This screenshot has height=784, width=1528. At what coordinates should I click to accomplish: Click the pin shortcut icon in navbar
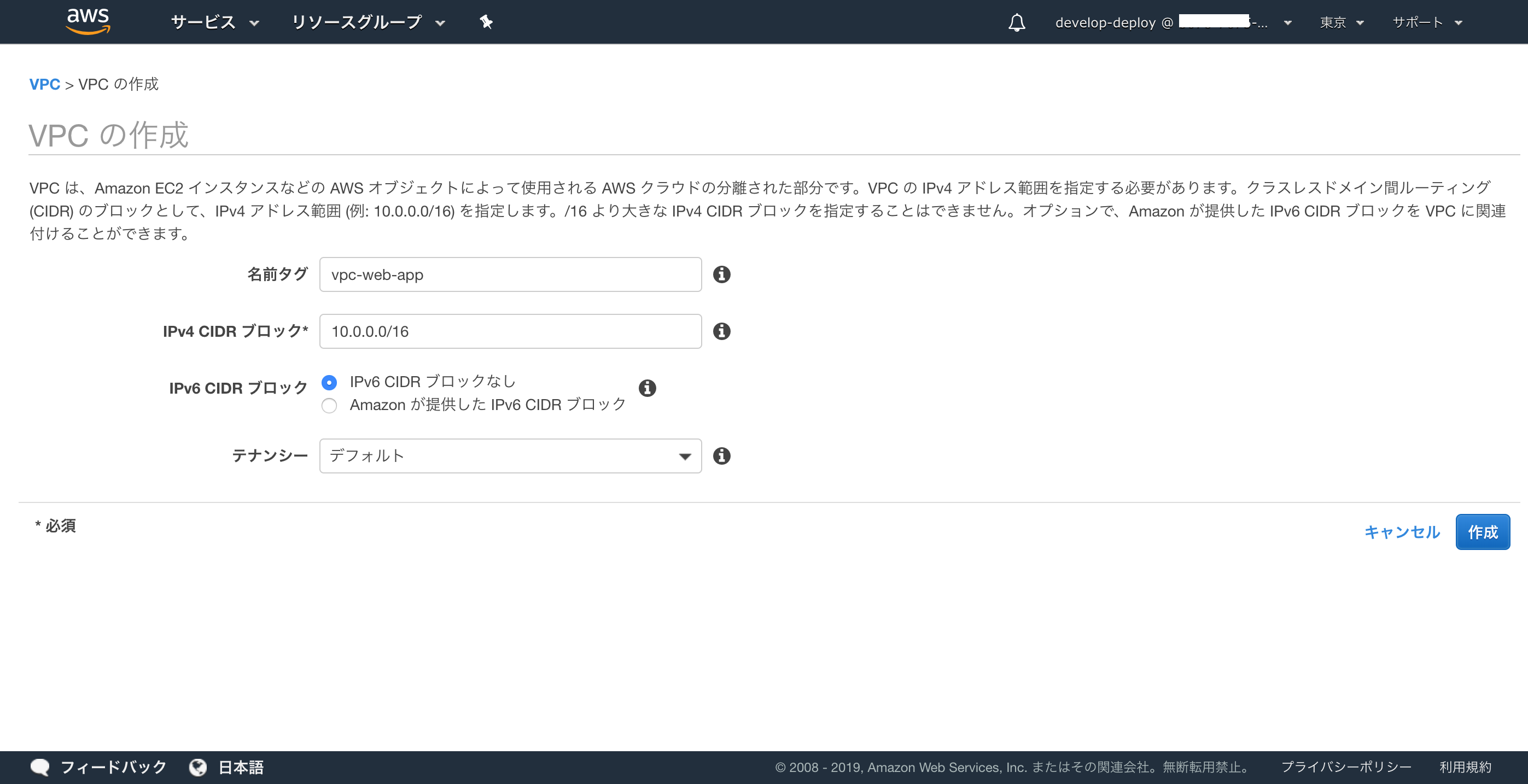[486, 22]
